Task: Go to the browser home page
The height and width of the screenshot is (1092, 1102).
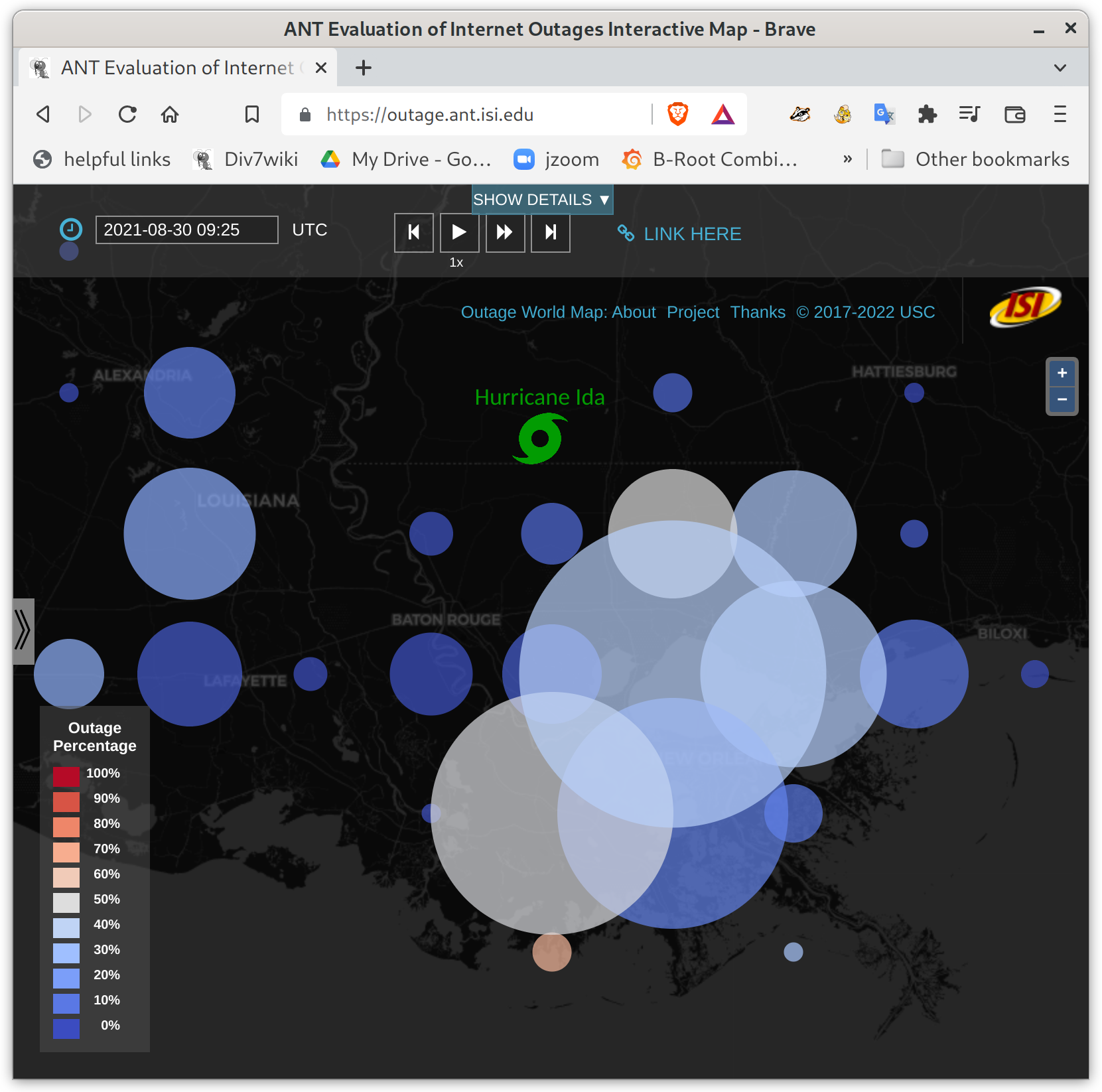Action: pos(170,115)
